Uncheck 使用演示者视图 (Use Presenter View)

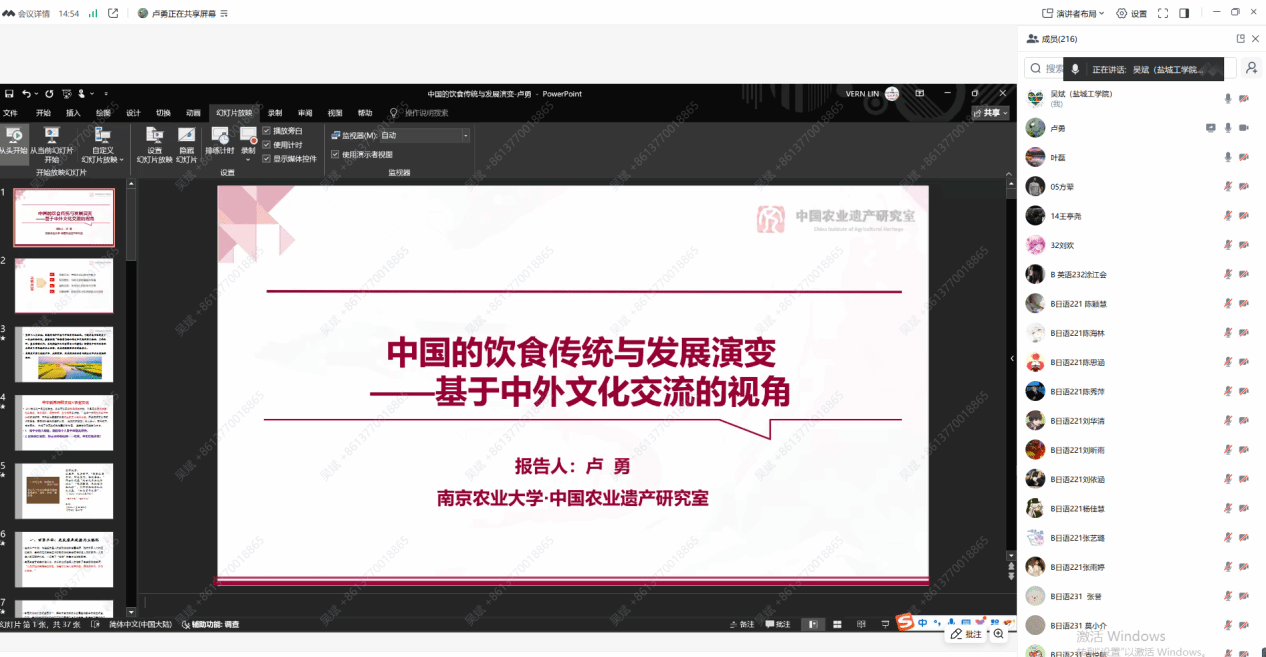coord(335,153)
